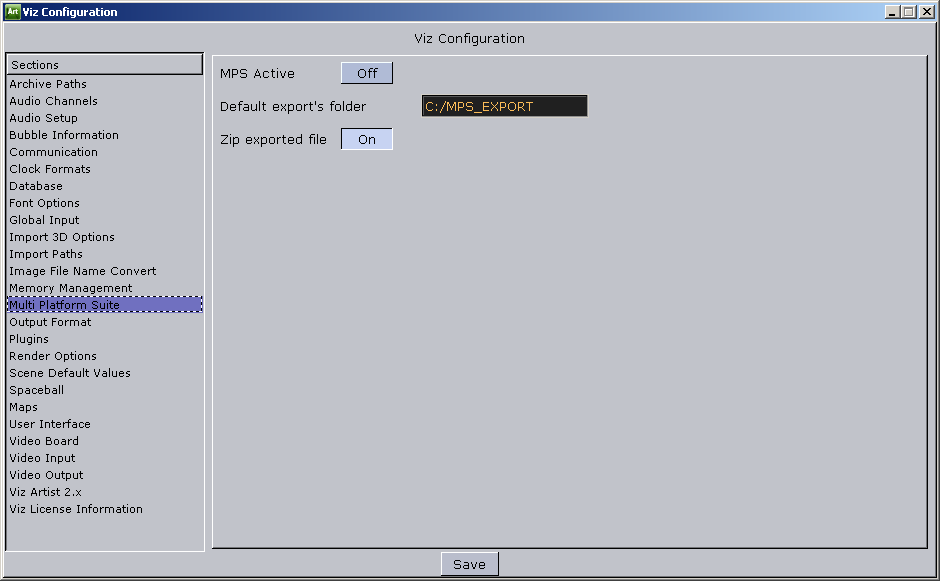
Task: Select Audio Channels settings
Action: point(51,101)
